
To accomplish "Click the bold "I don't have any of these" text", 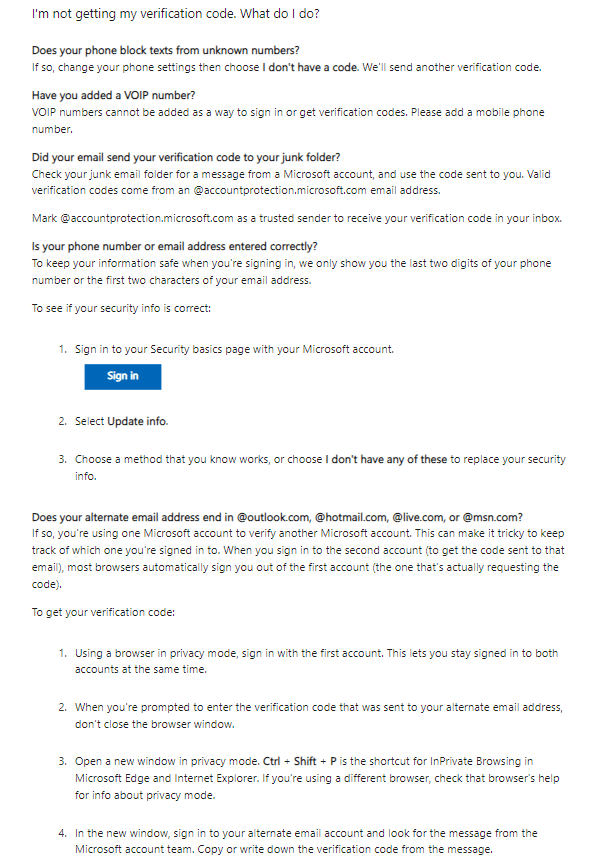I will tap(386, 460).
